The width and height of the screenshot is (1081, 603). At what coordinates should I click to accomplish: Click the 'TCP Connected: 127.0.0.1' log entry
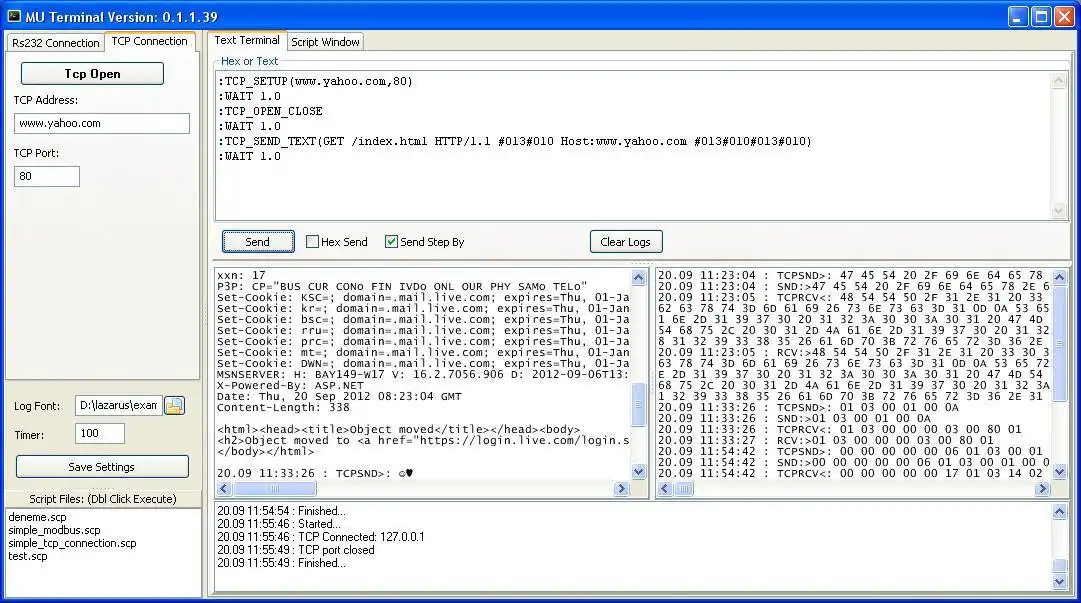pyautogui.click(x=321, y=537)
